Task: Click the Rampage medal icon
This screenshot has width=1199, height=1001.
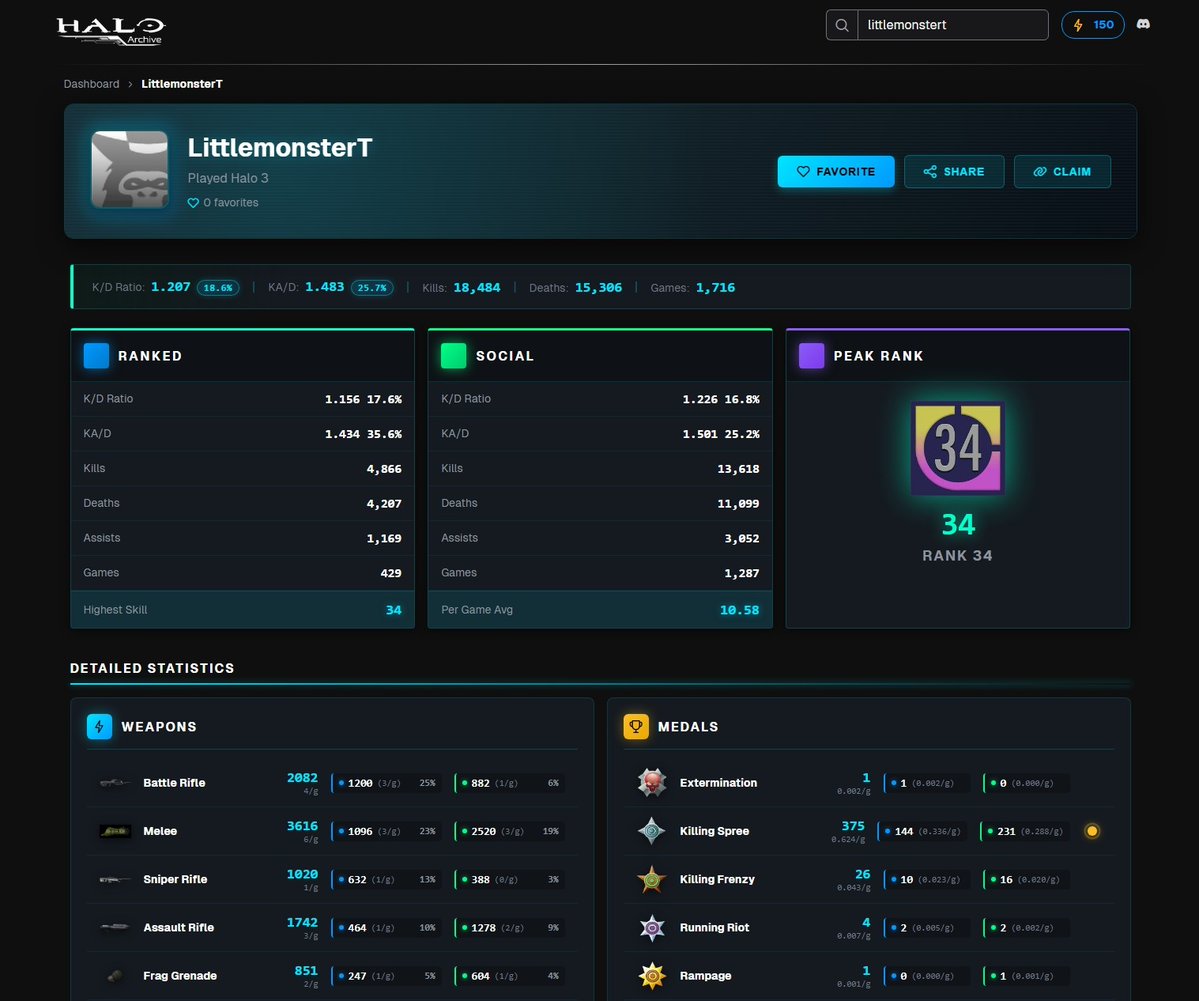Action: 651,976
